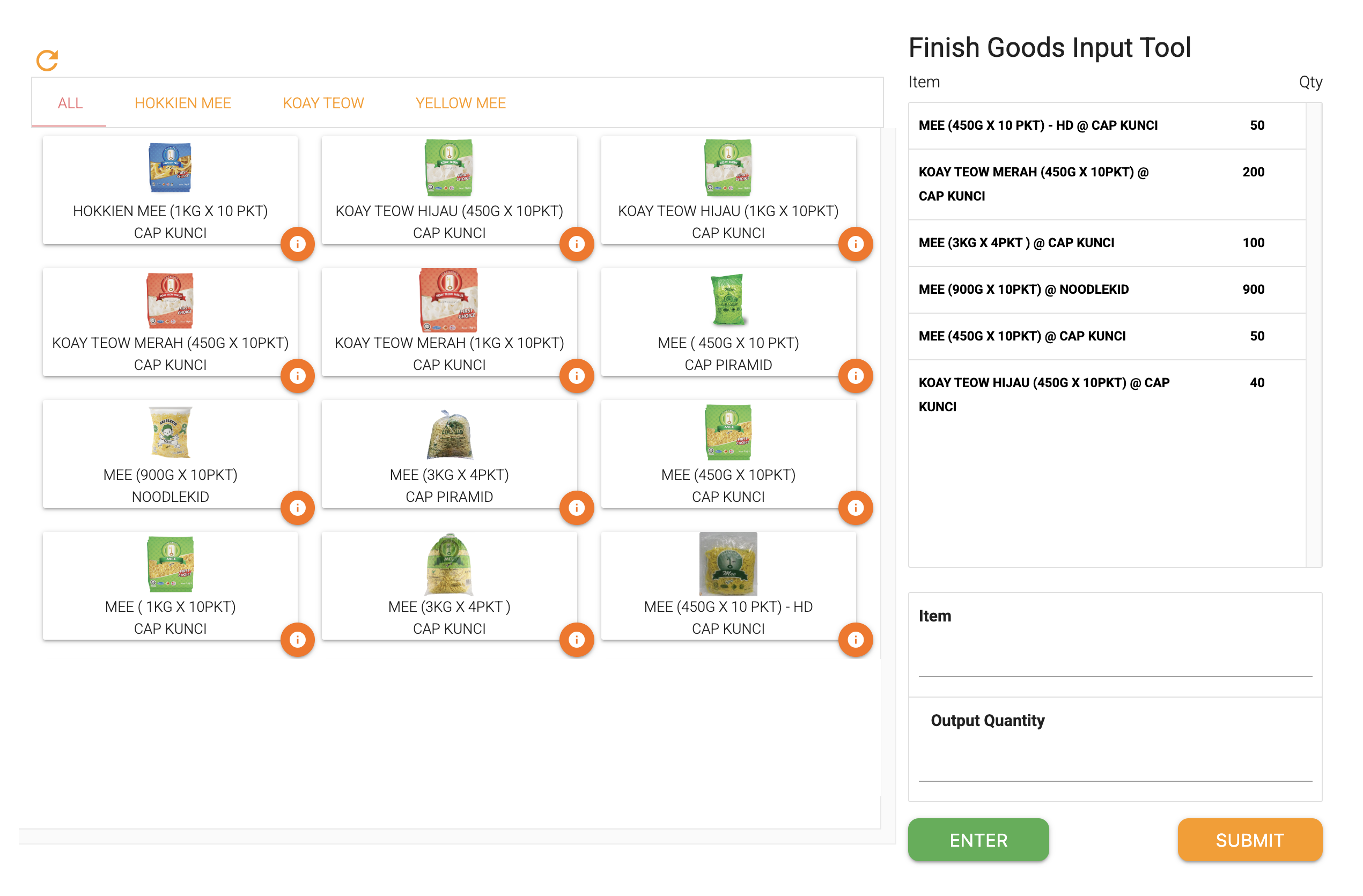Open the KOAY TEOW tab
The image size is (1363, 896).
(x=323, y=103)
